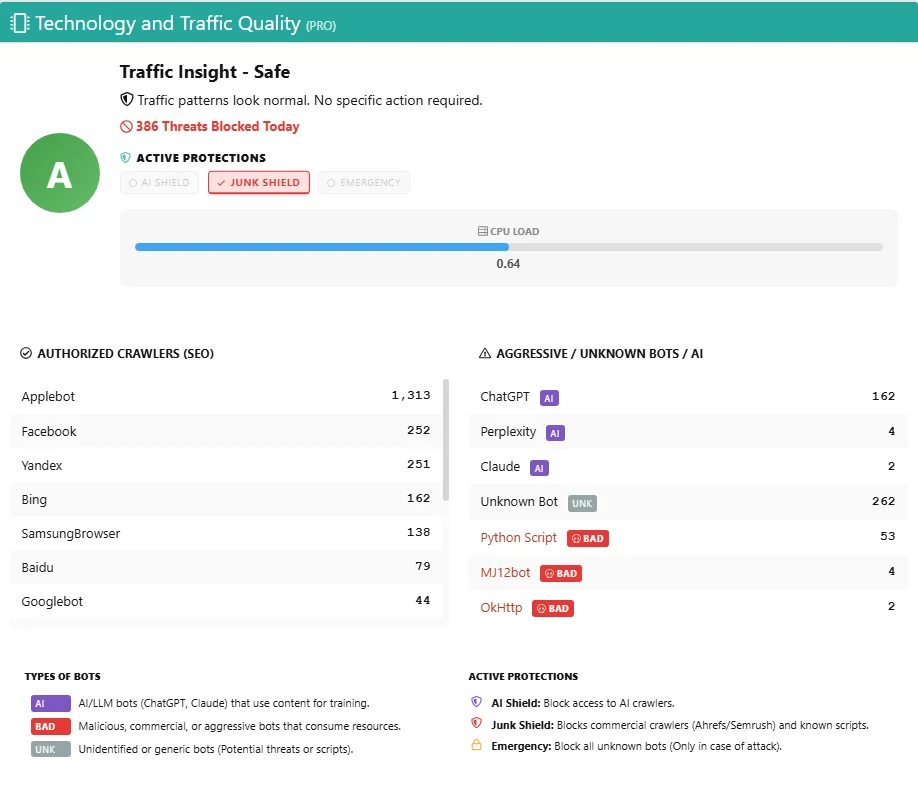The image size is (918, 788).
Task: Click the checkmark icon beside Authorized Crawlers
Action: 26,353
